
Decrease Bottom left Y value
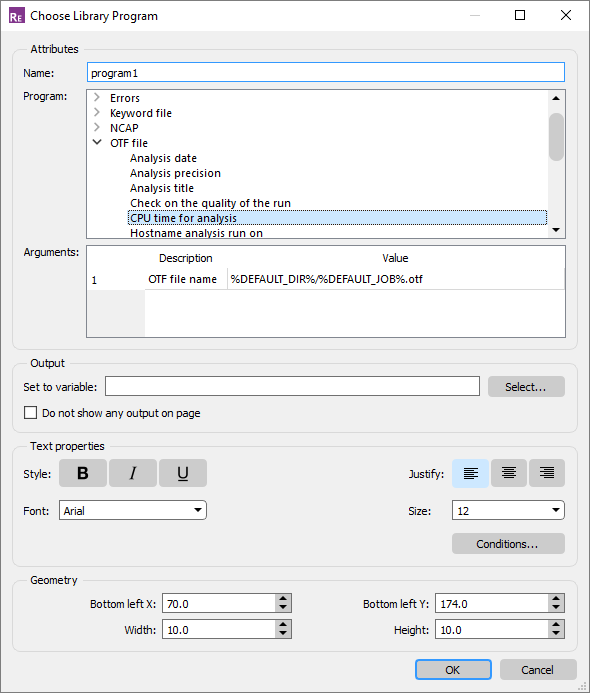pyautogui.click(x=556, y=608)
